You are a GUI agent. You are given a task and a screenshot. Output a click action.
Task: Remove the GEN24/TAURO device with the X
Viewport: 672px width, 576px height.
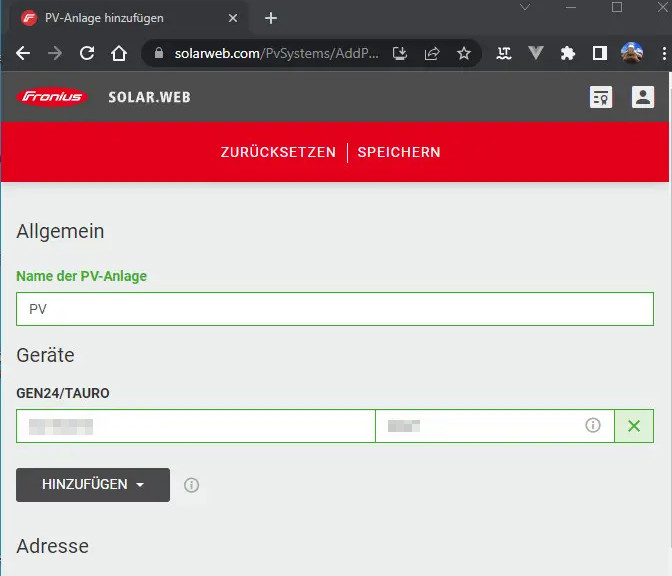point(633,426)
